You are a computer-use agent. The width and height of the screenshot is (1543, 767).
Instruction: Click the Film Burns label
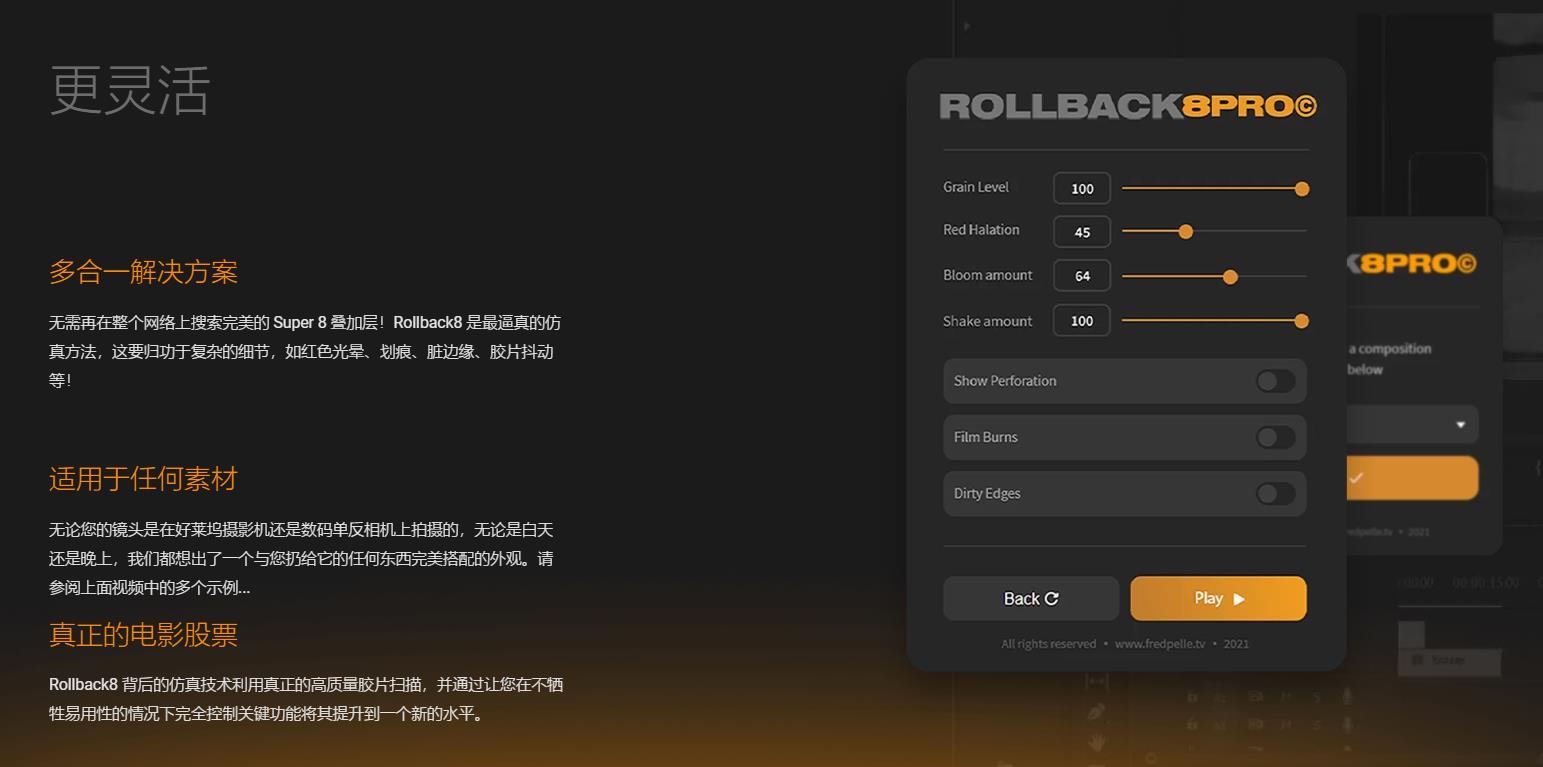[986, 437]
